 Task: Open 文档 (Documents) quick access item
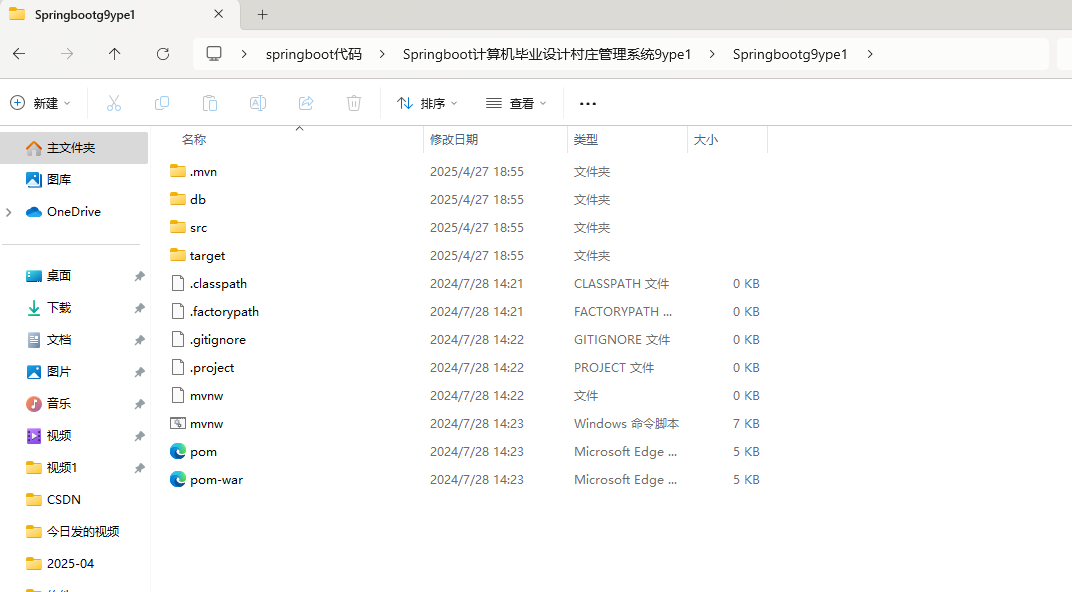[59, 340]
